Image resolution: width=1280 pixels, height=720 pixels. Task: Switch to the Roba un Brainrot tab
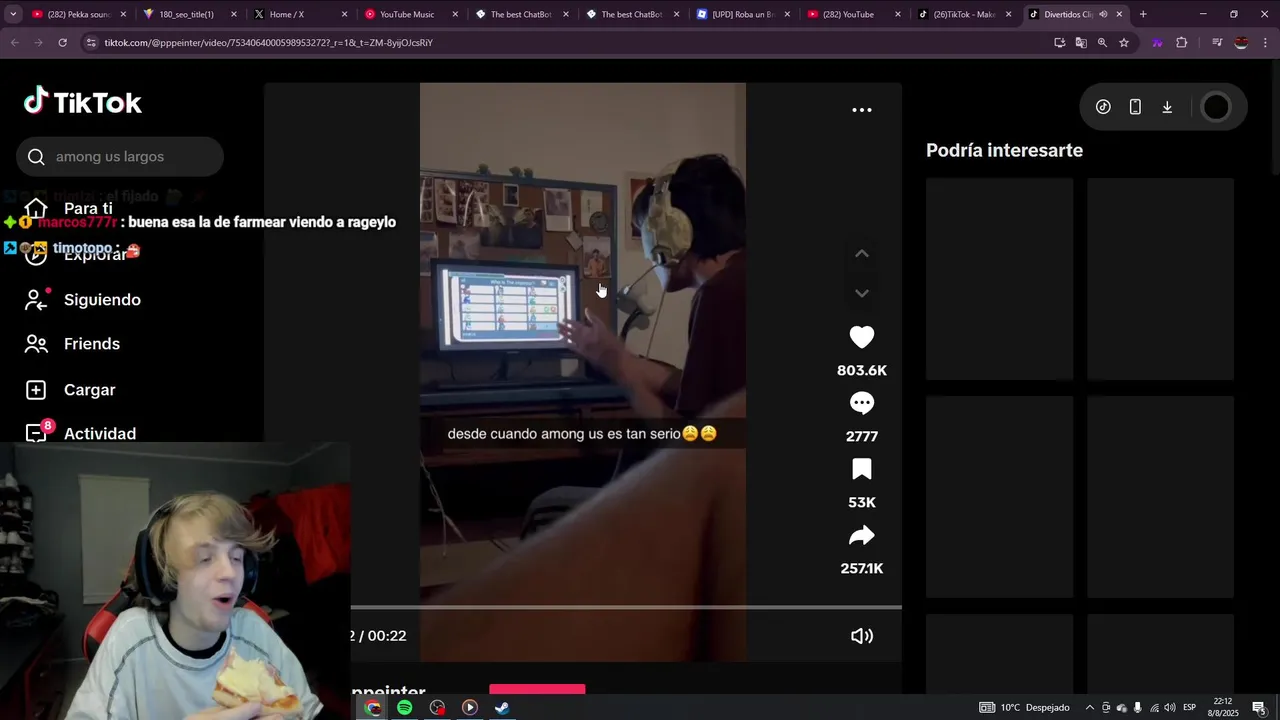point(743,14)
